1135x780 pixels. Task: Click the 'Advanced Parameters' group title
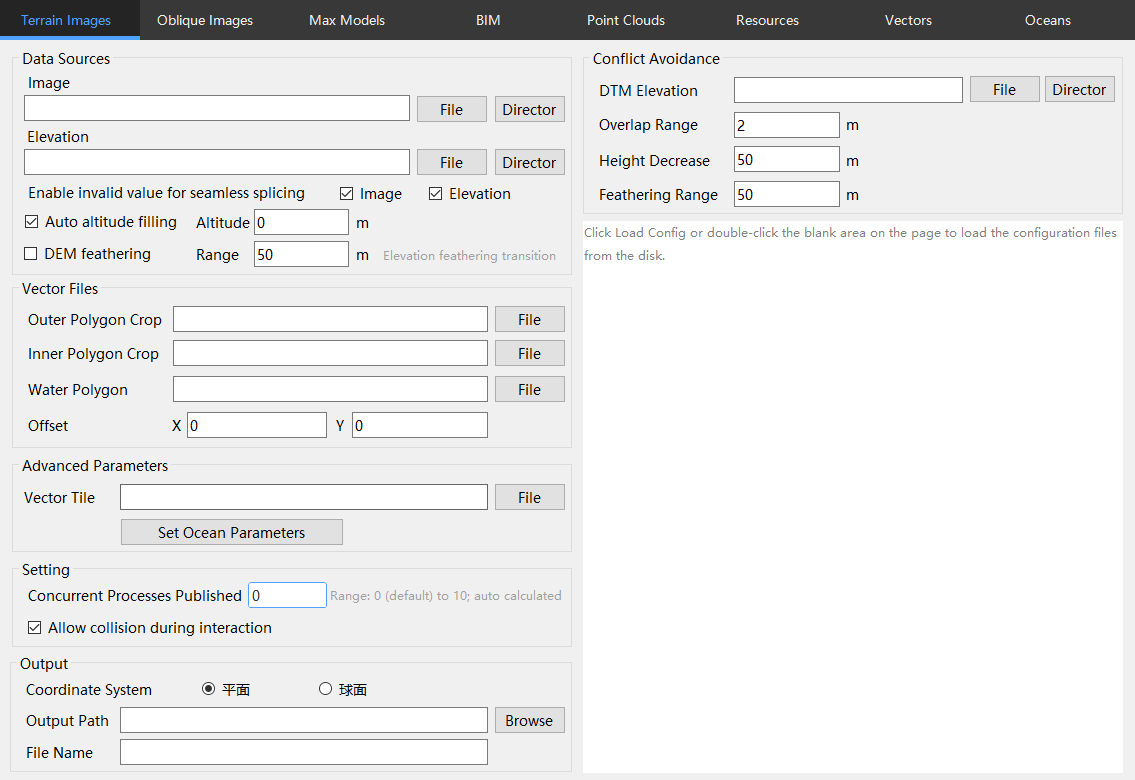(x=95, y=466)
